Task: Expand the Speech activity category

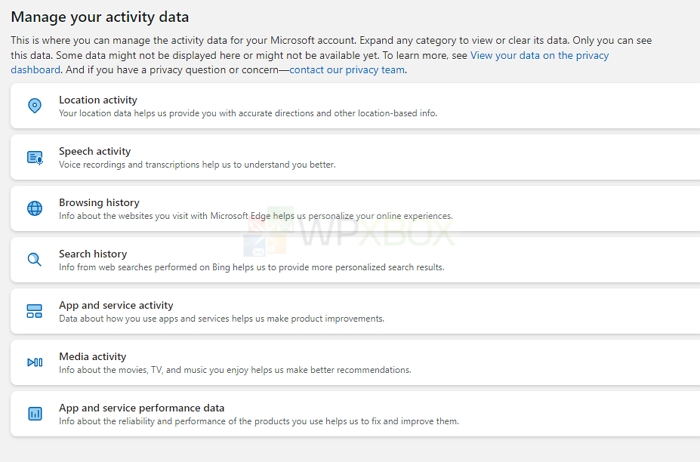Action: click(x=355, y=157)
